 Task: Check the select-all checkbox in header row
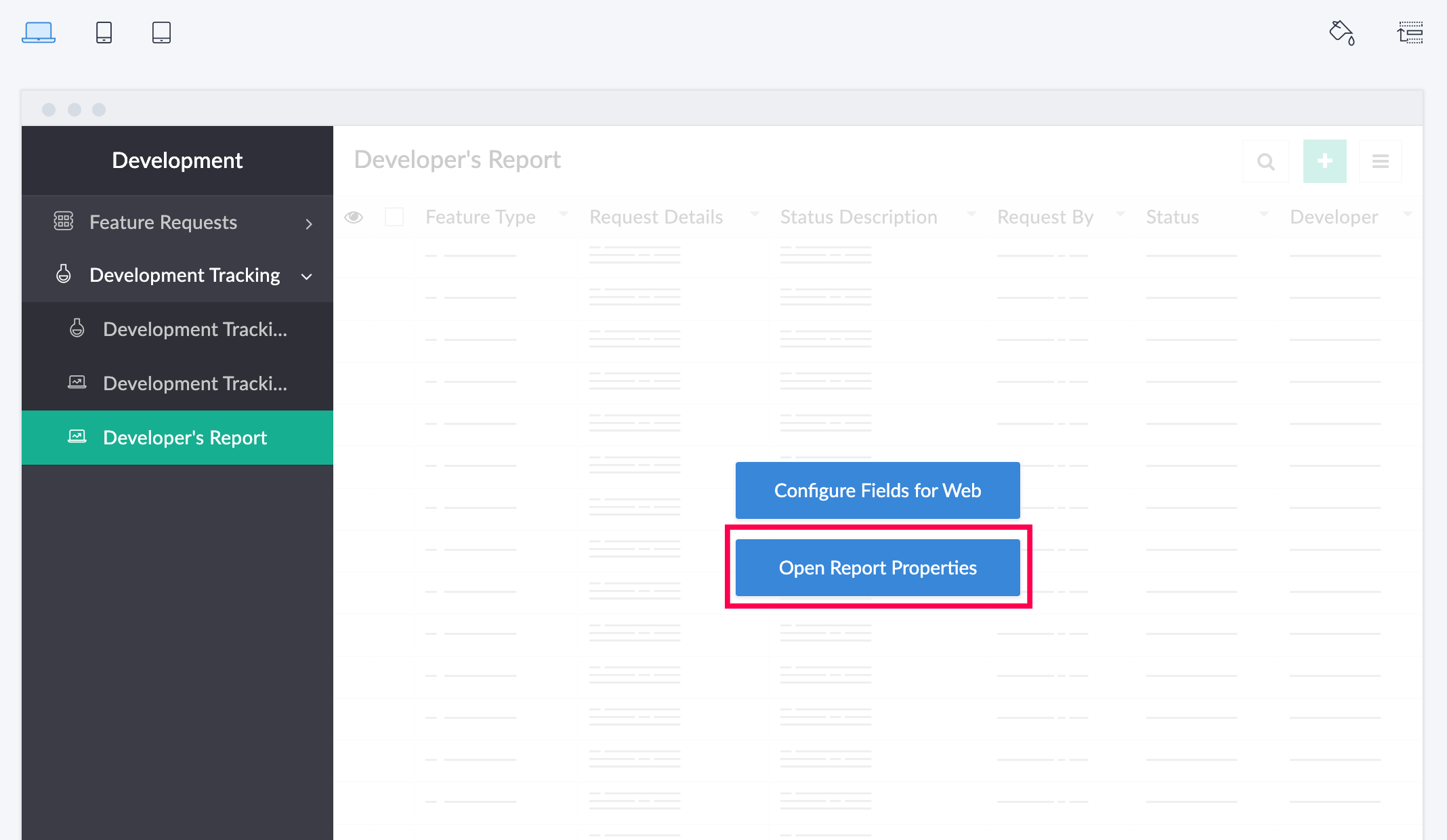pyautogui.click(x=394, y=217)
